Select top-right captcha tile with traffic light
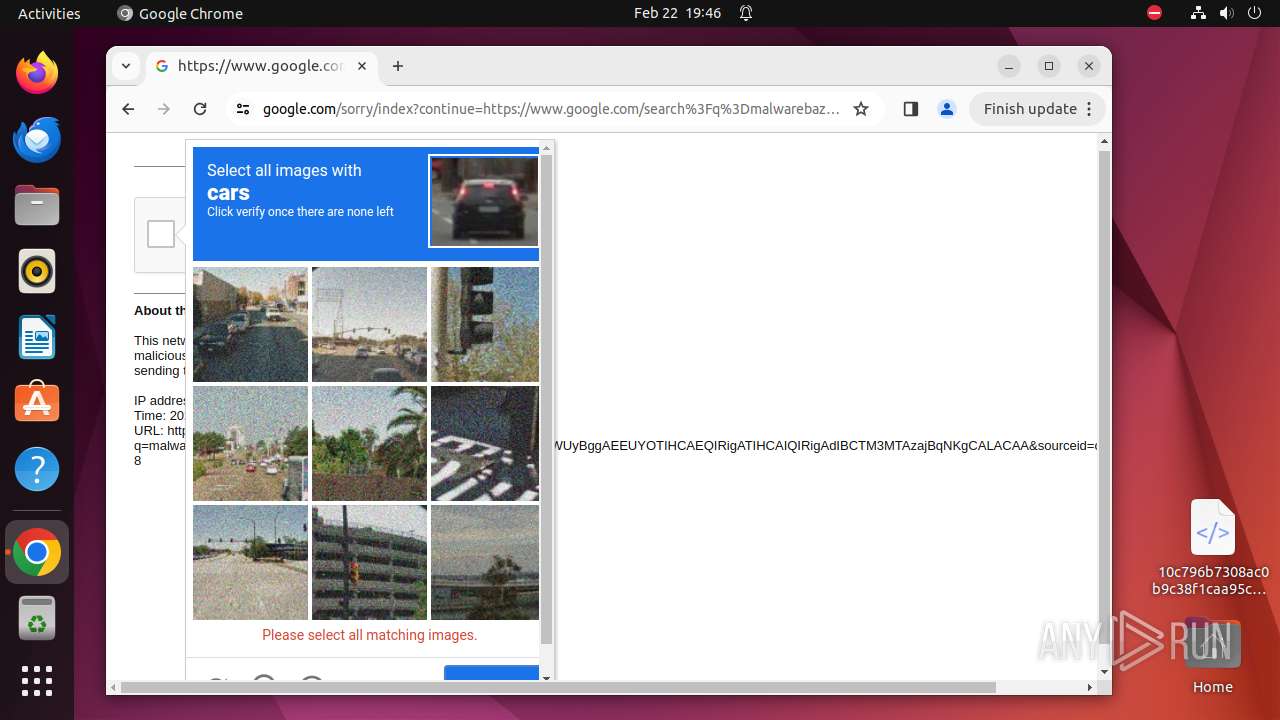The image size is (1280, 720). point(485,324)
